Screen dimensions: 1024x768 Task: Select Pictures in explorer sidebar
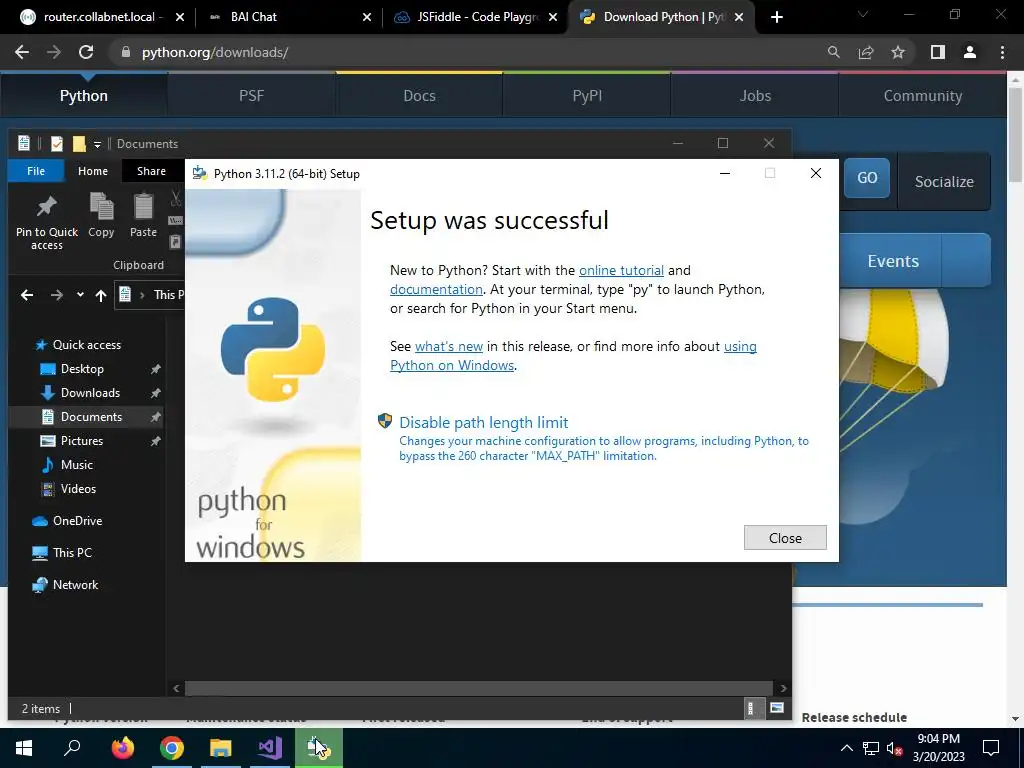coord(82,441)
